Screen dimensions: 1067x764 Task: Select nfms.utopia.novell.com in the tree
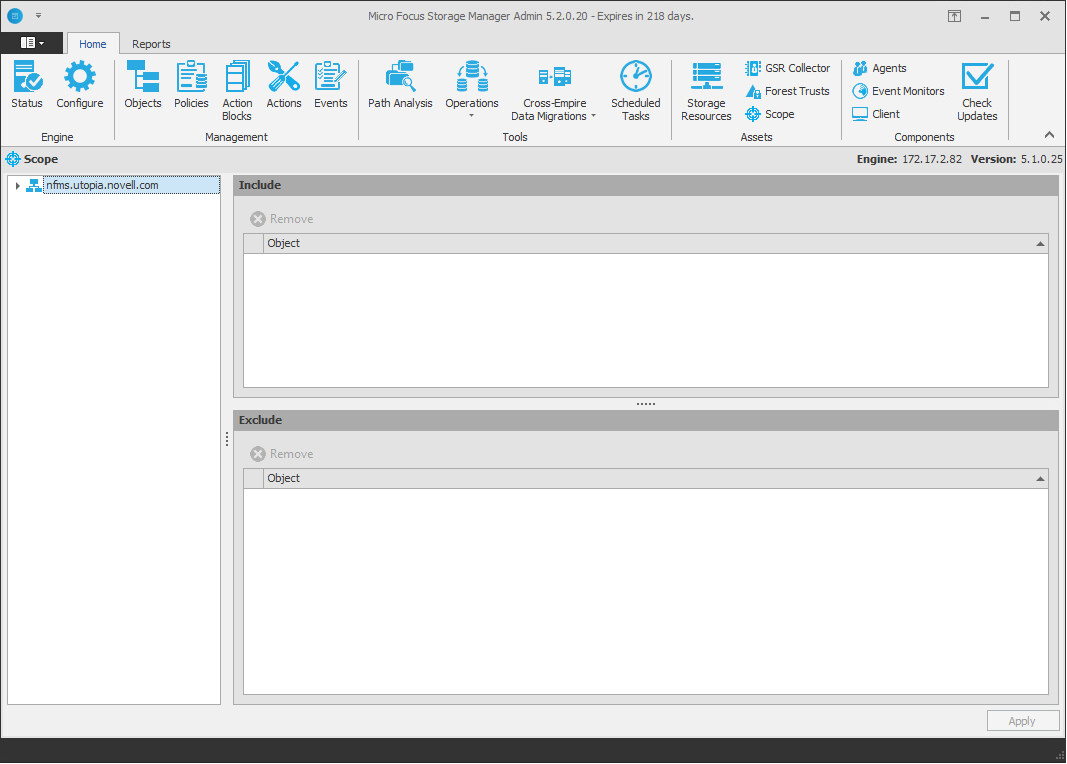131,185
